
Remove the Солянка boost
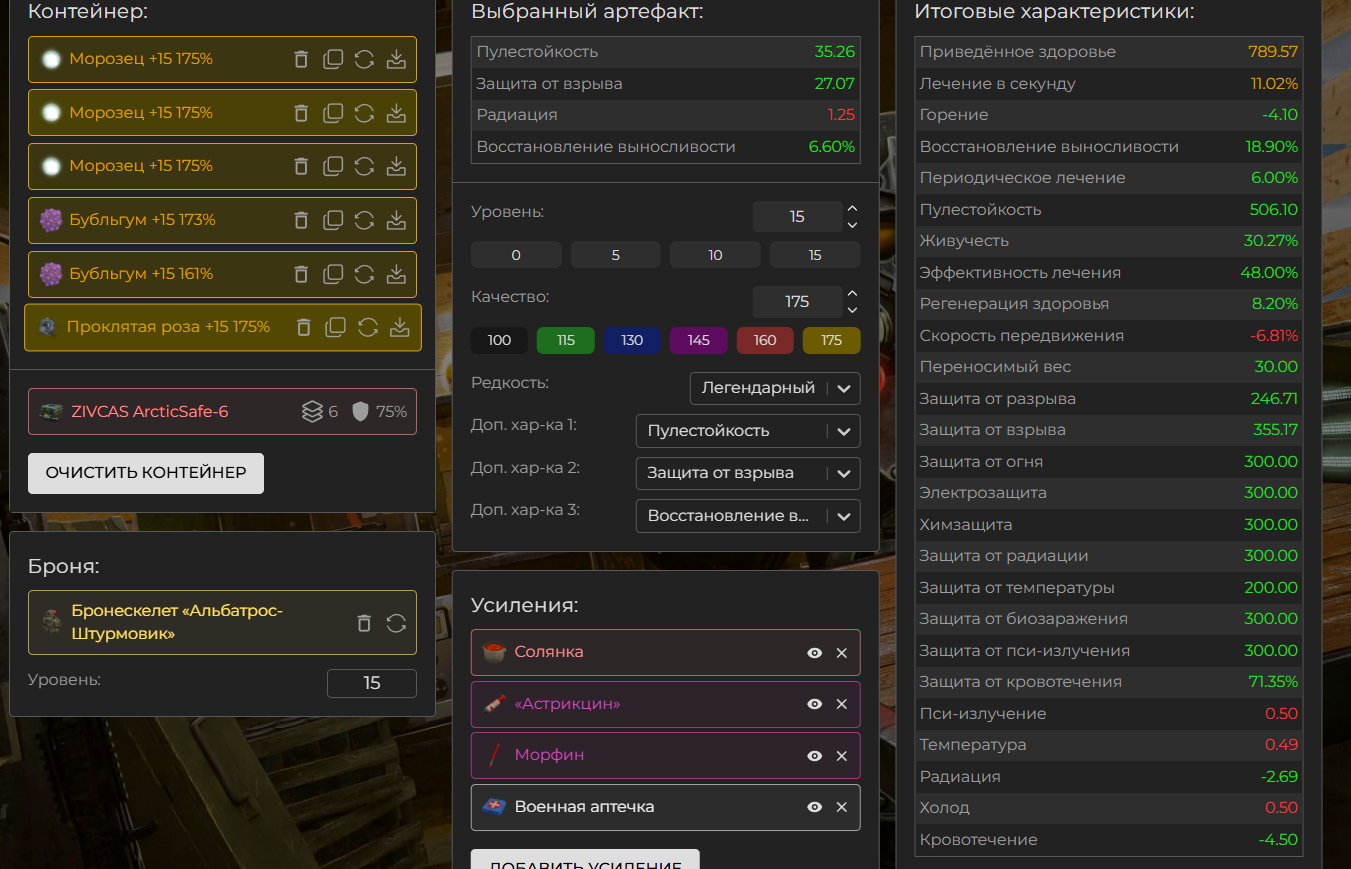pos(841,653)
